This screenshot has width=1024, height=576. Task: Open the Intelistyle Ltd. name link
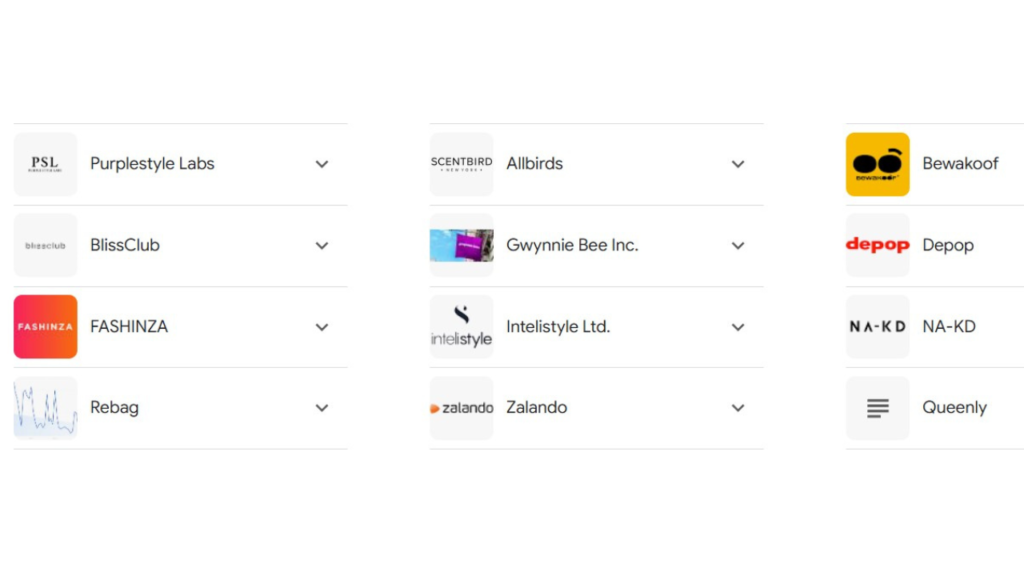point(558,327)
